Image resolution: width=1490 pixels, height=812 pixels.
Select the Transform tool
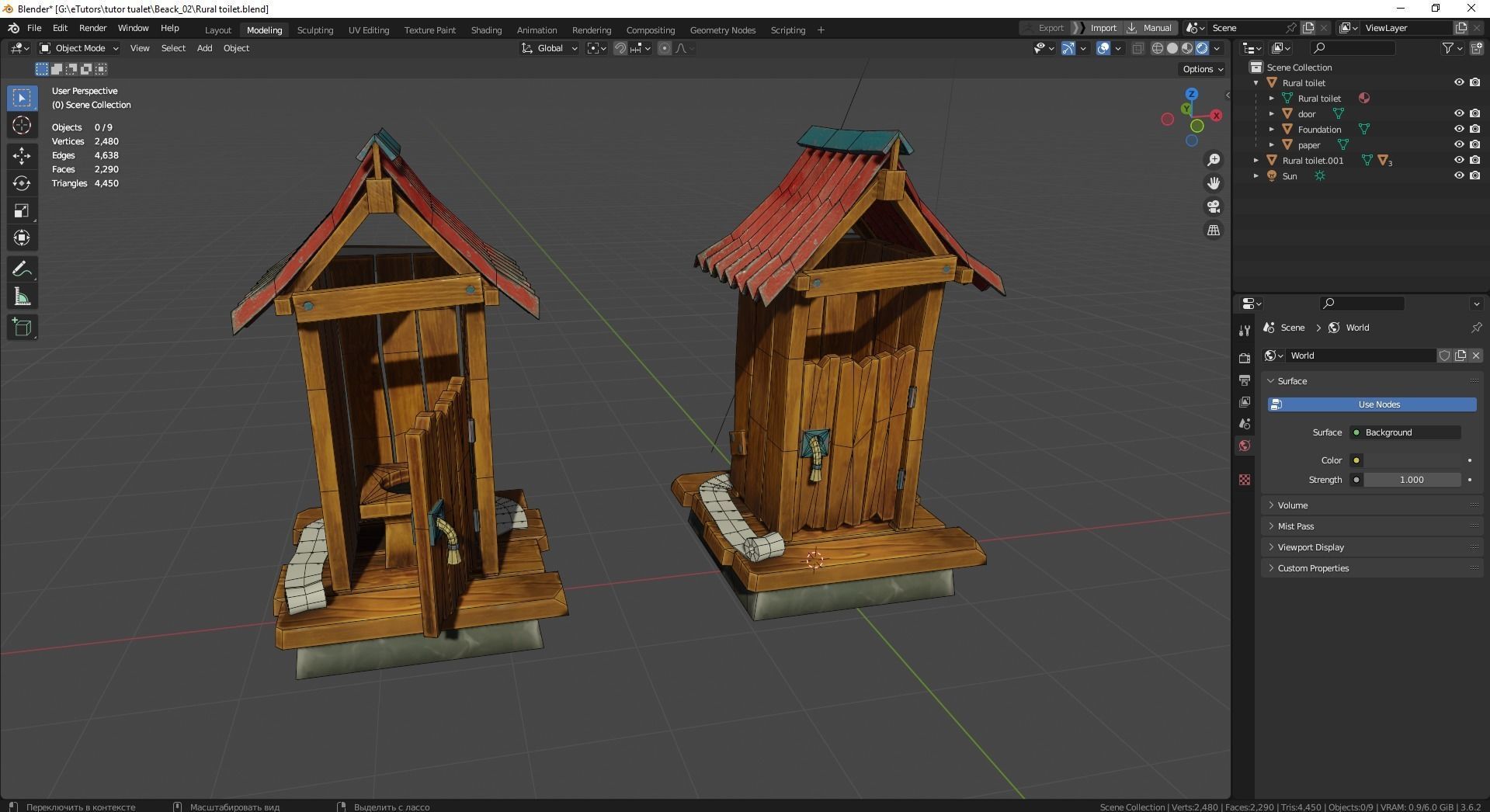click(22, 238)
